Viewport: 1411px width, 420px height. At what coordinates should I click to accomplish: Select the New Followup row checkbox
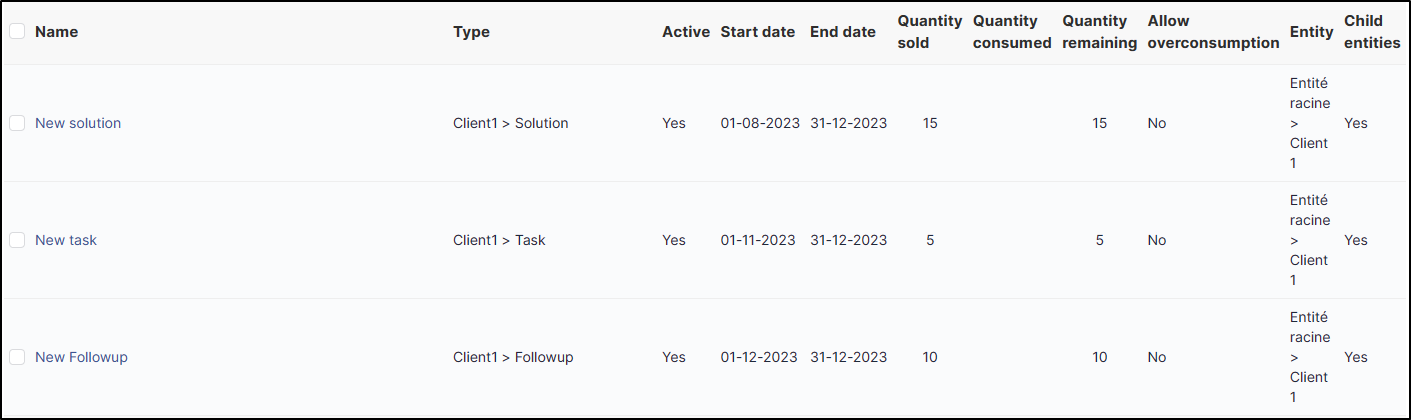click(x=17, y=357)
